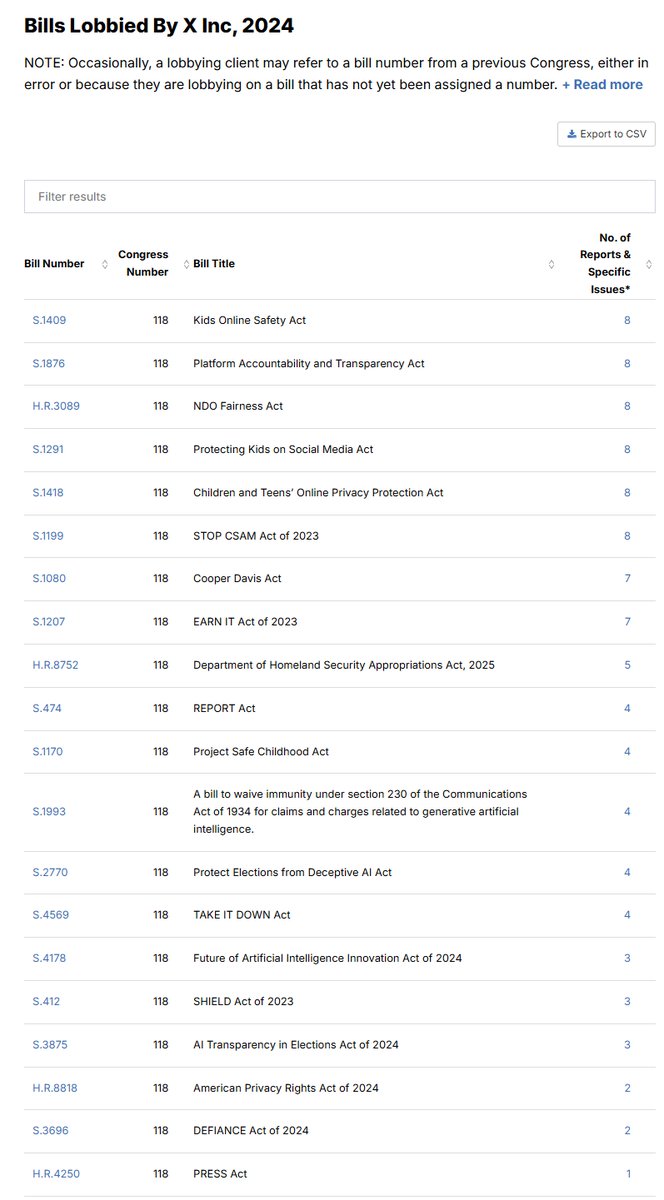The height and width of the screenshot is (1200, 664).
Task: Open reports count for REPORT Act row
Action: [x=627, y=709]
